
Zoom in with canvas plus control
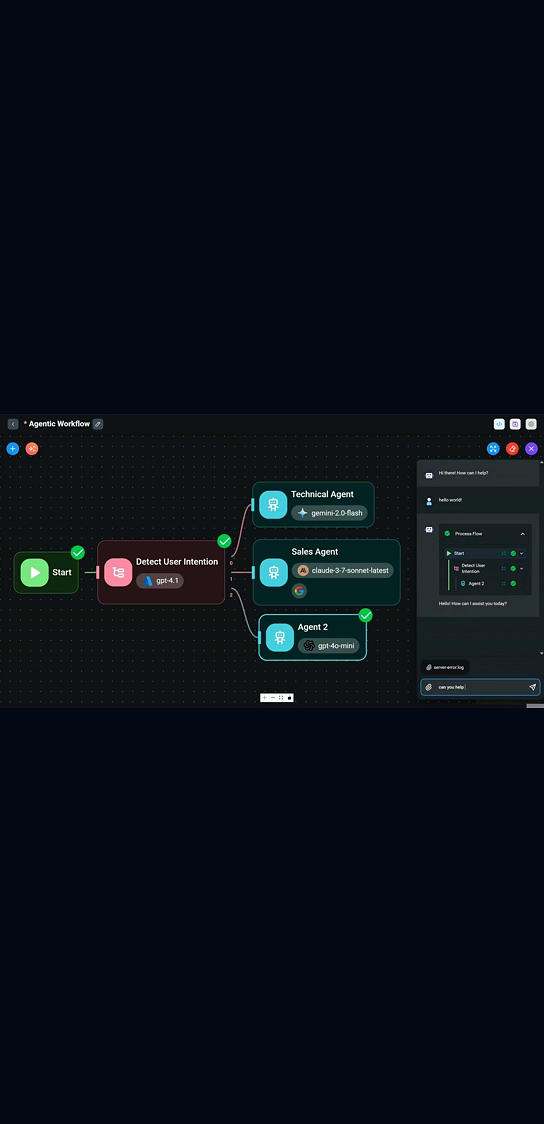pyautogui.click(x=264, y=697)
